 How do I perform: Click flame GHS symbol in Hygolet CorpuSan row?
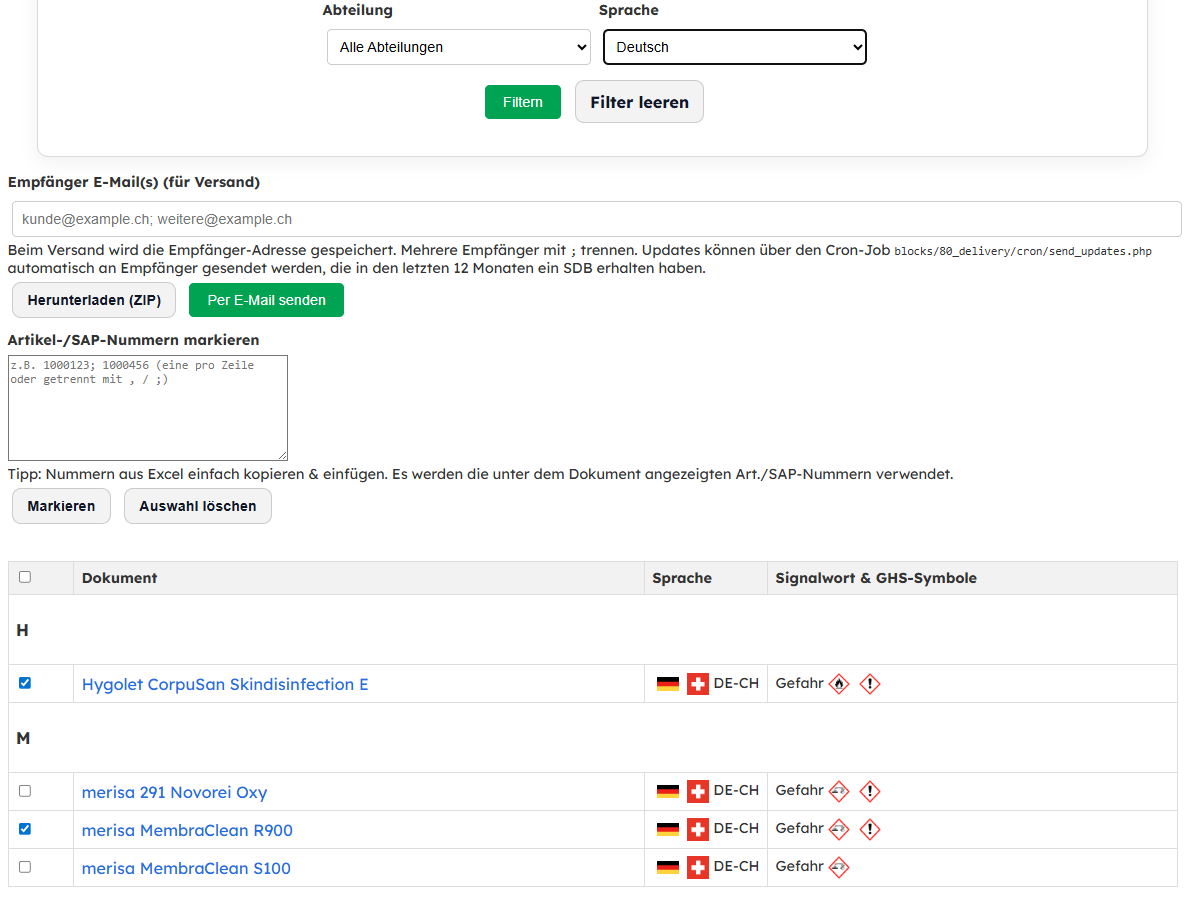pos(839,684)
